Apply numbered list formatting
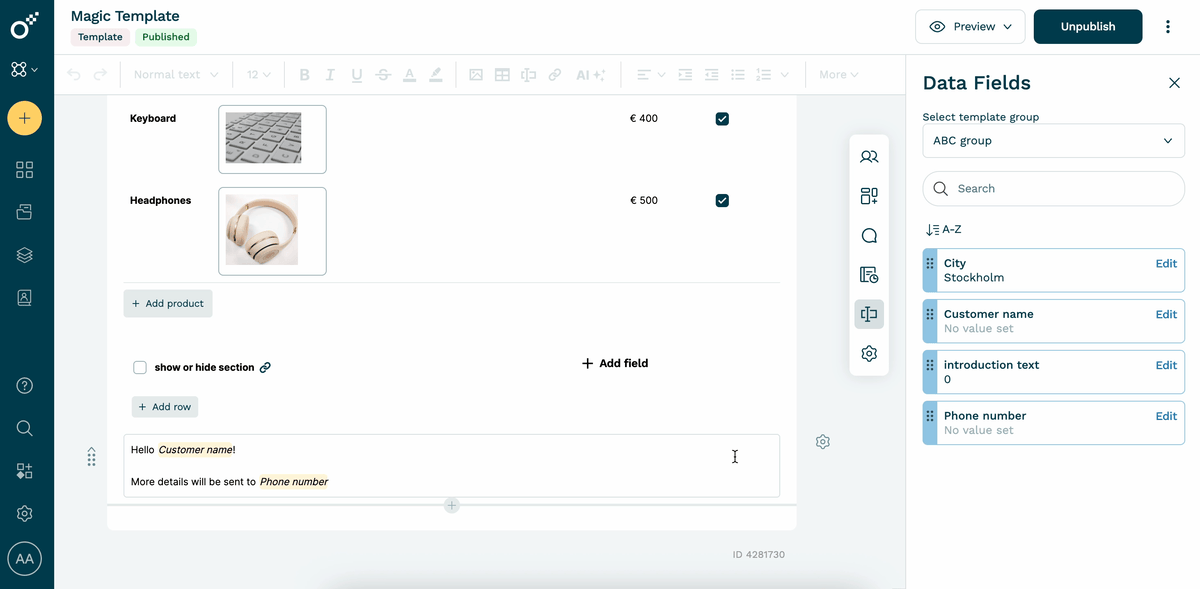Image resolution: width=1200 pixels, height=589 pixels. 764,75
